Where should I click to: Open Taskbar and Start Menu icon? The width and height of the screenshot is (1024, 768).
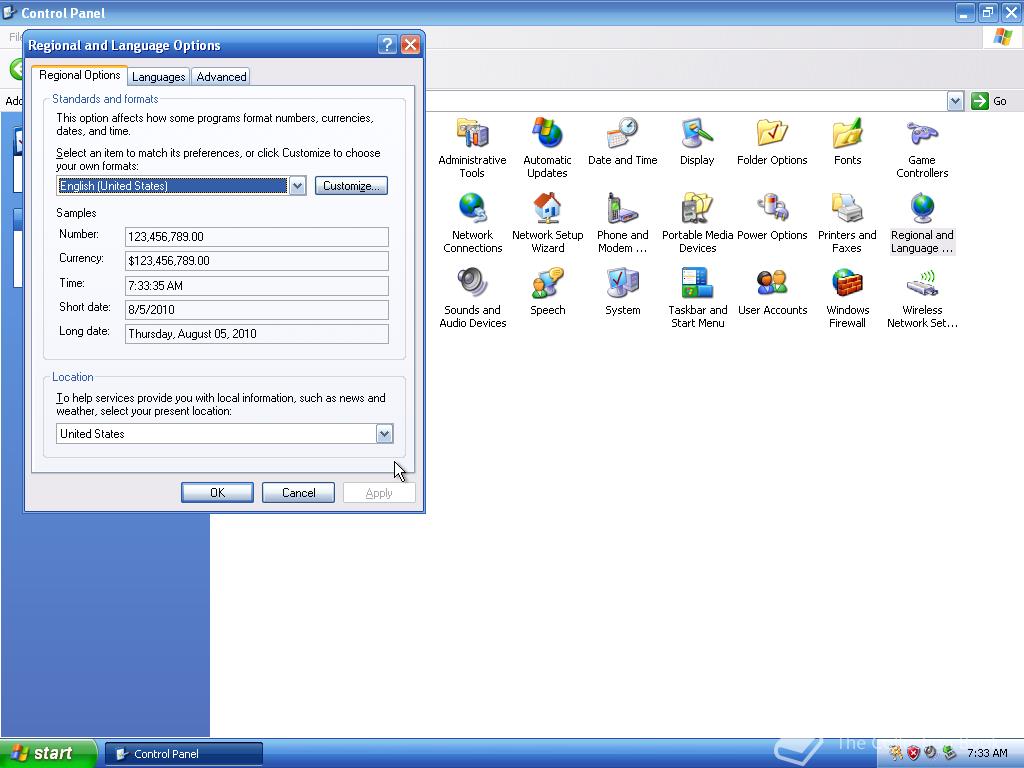[x=697, y=283]
